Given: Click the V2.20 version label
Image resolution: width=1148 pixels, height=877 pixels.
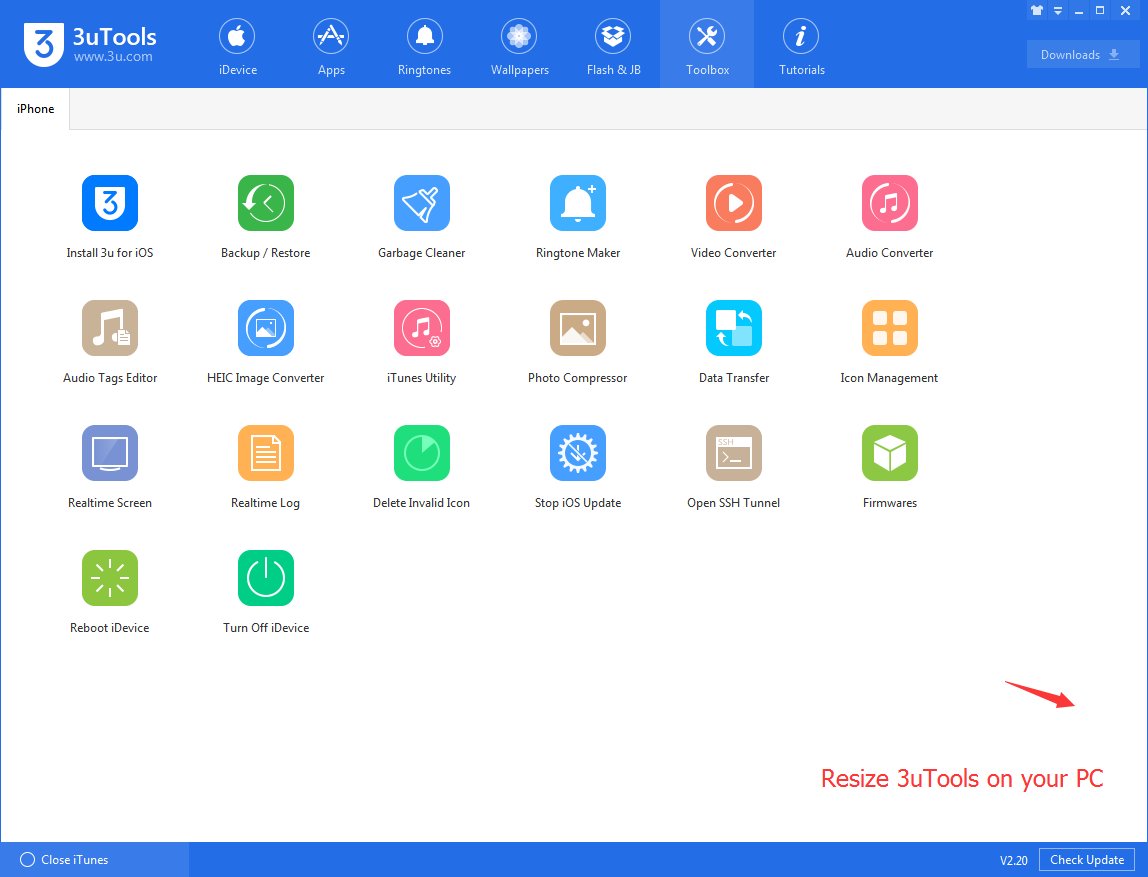Looking at the screenshot, I should click(x=1013, y=861).
